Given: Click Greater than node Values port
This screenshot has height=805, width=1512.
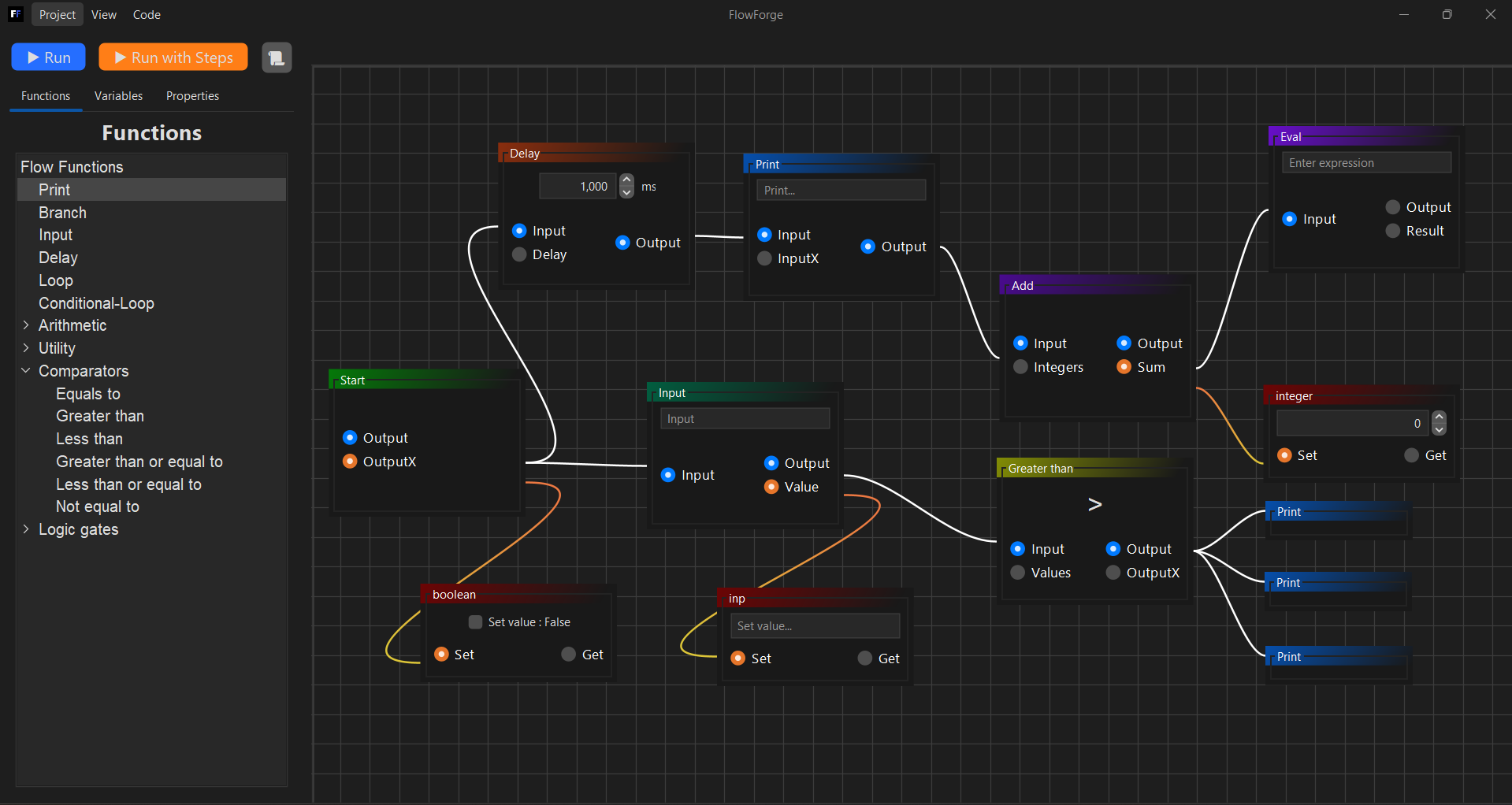Looking at the screenshot, I should coord(1018,573).
